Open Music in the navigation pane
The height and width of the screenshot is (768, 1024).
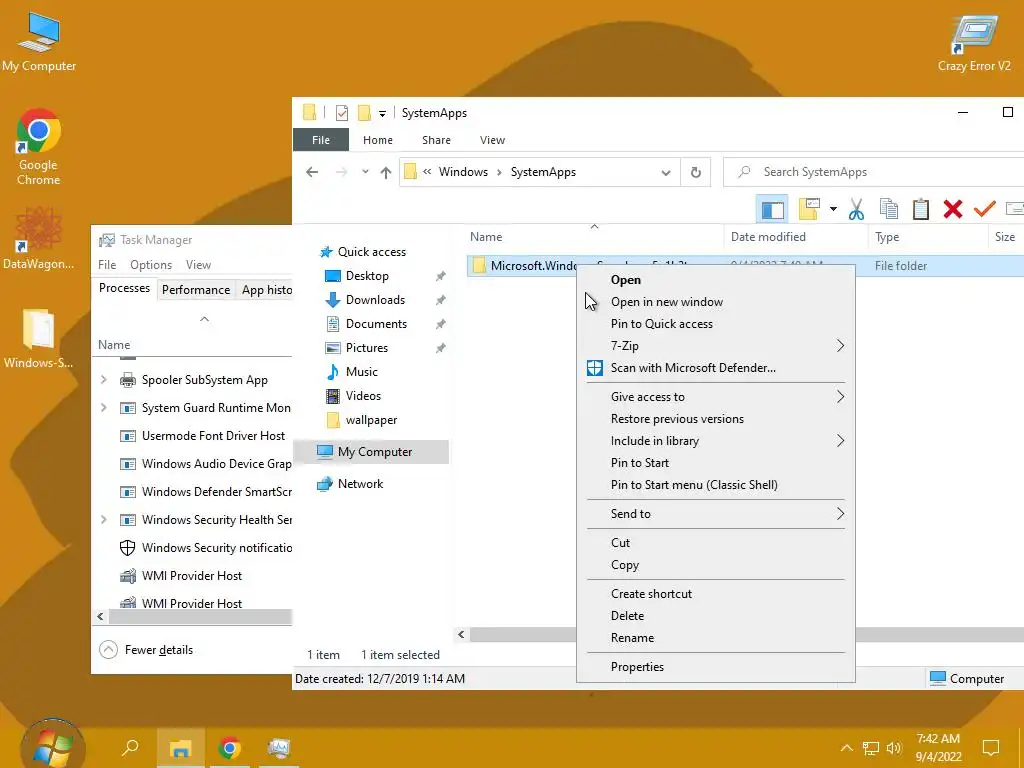pyautogui.click(x=361, y=372)
